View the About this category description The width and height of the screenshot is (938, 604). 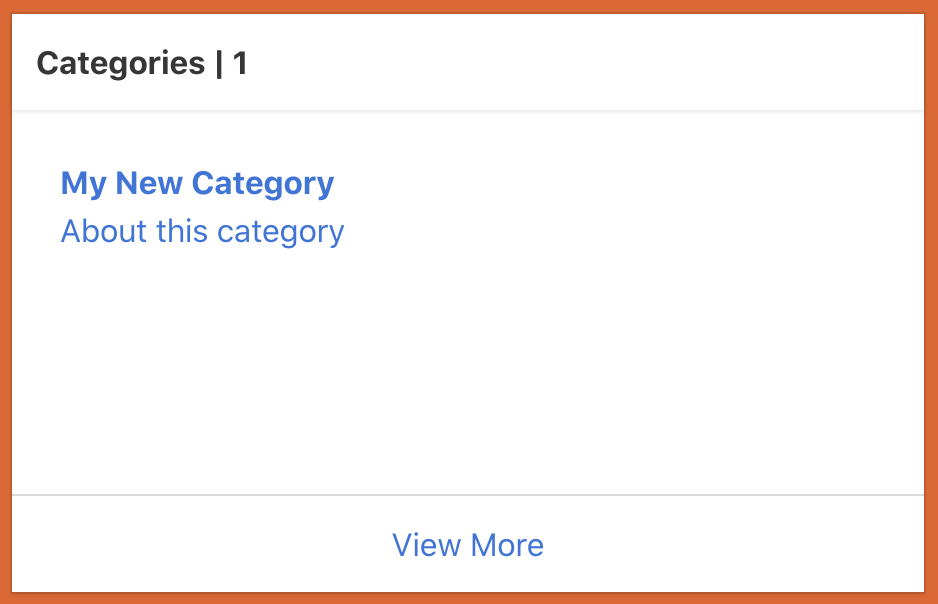pyautogui.click(x=202, y=232)
